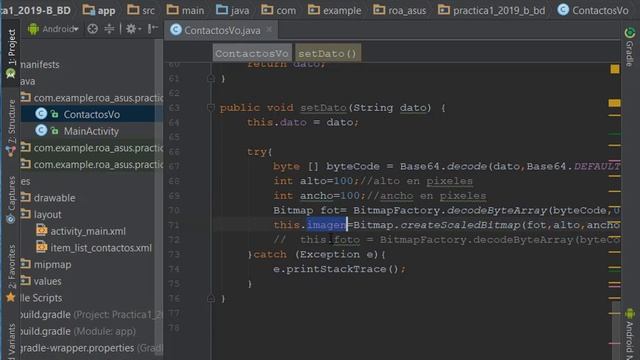
Task: Click the collapse all icon in project toolbar
Action: (109, 29)
